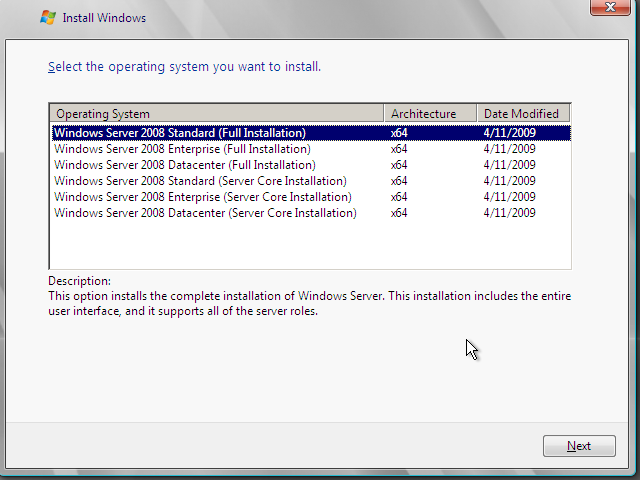
Task: Click x64 in the Enterprise (Full Installation) row
Action: [x=399, y=149]
